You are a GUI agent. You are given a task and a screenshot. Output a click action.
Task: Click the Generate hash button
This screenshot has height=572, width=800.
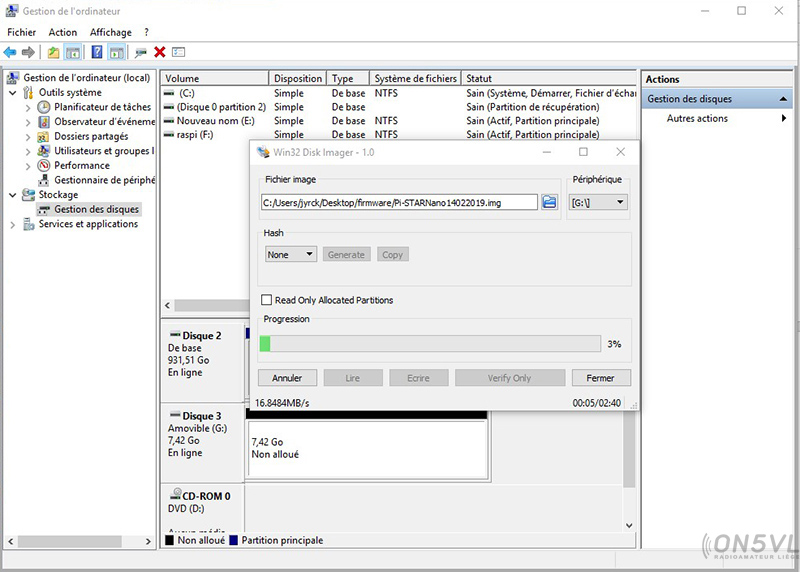tap(346, 254)
